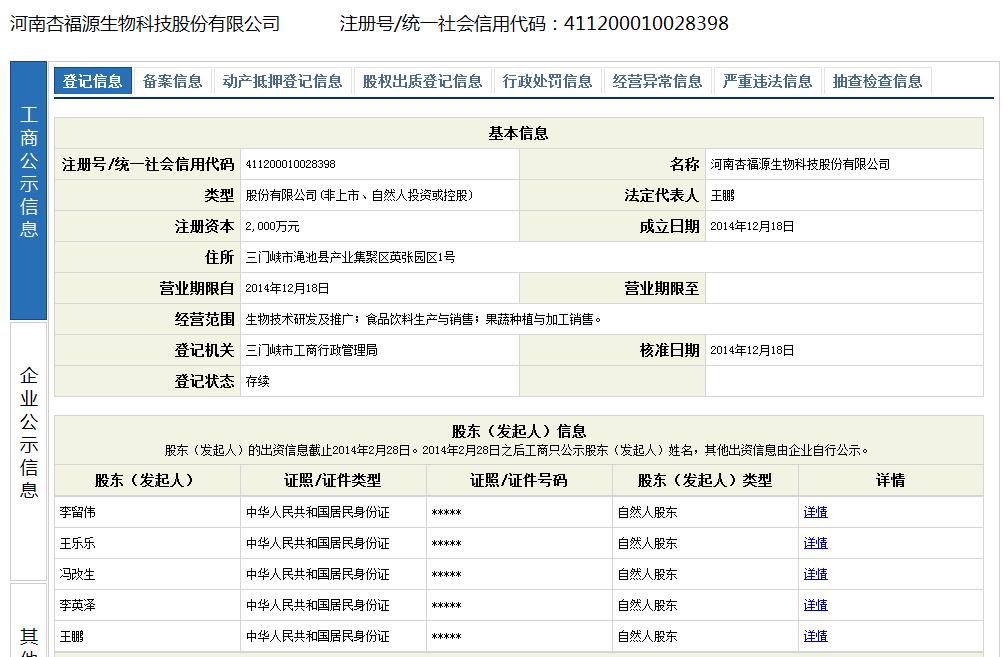
Task: Click shareholder name 李留伟
Action: 77,512
